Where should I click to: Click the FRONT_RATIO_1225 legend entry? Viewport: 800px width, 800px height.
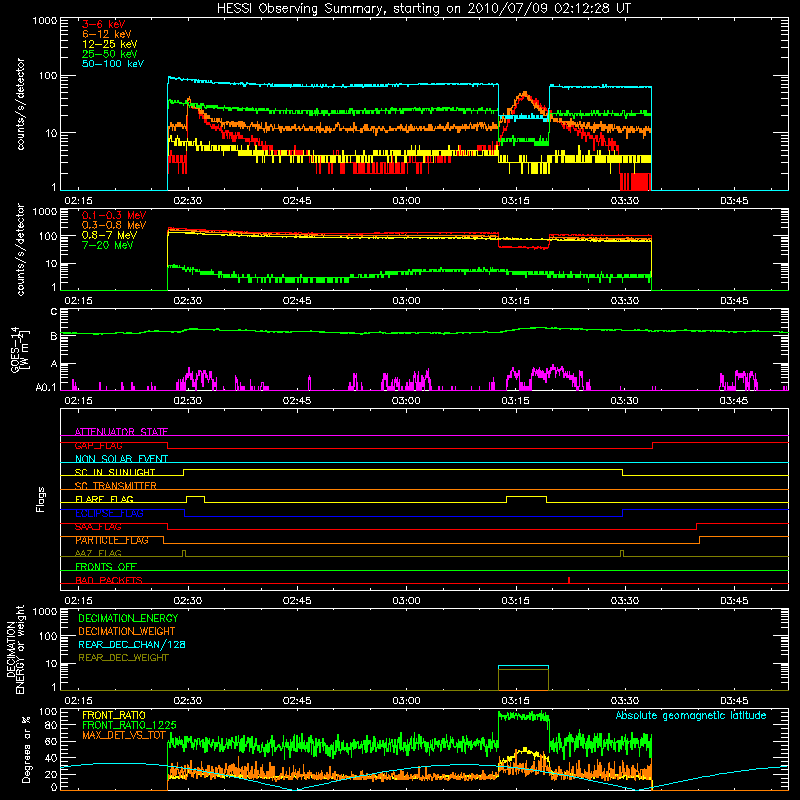tap(129, 725)
